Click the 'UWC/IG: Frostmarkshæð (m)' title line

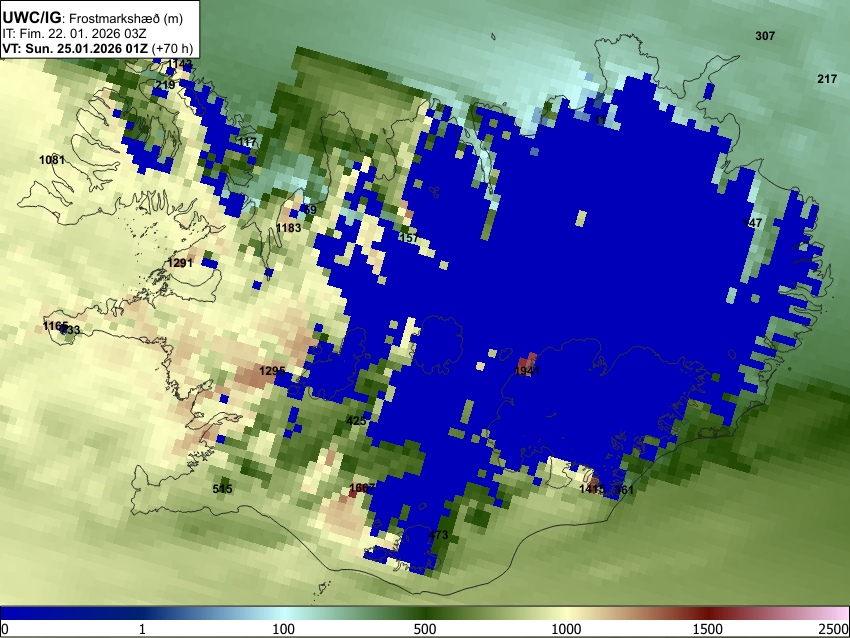pyautogui.click(x=93, y=18)
